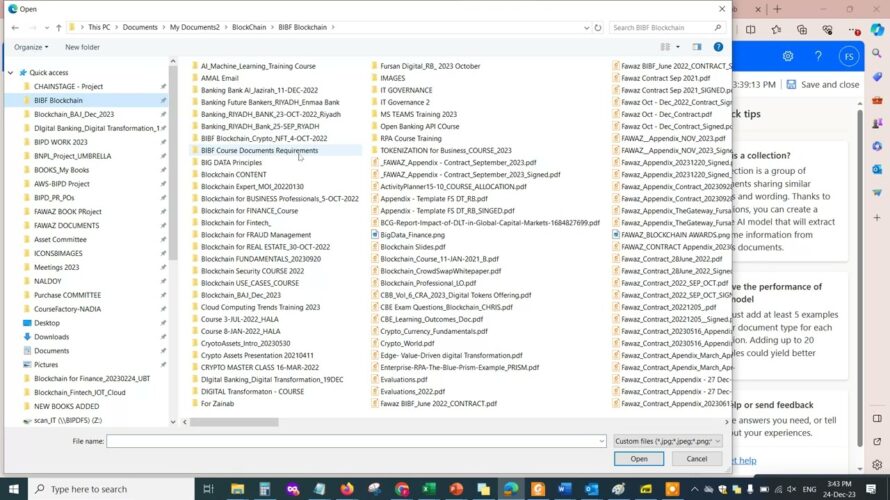Toggle the preview pane icon

coord(696,47)
